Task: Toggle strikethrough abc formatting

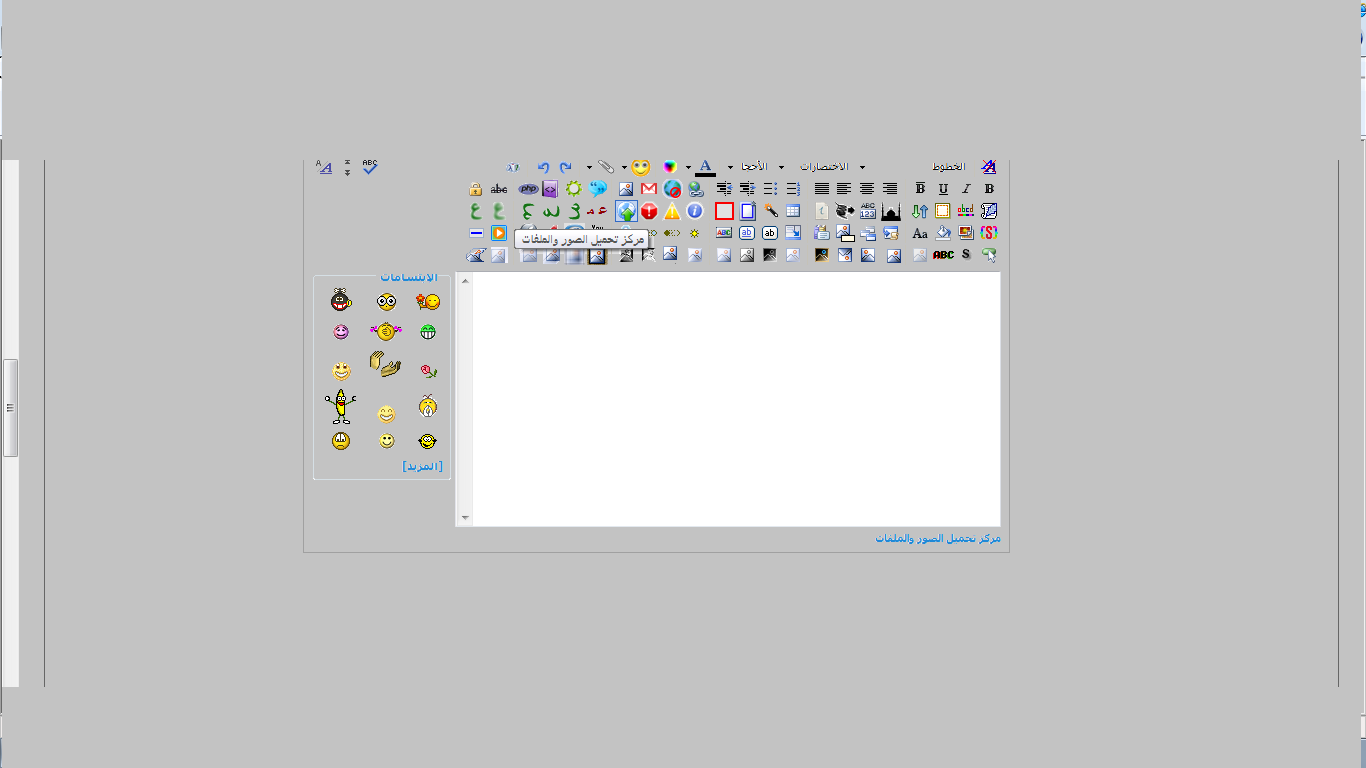Action: pyautogui.click(x=499, y=189)
